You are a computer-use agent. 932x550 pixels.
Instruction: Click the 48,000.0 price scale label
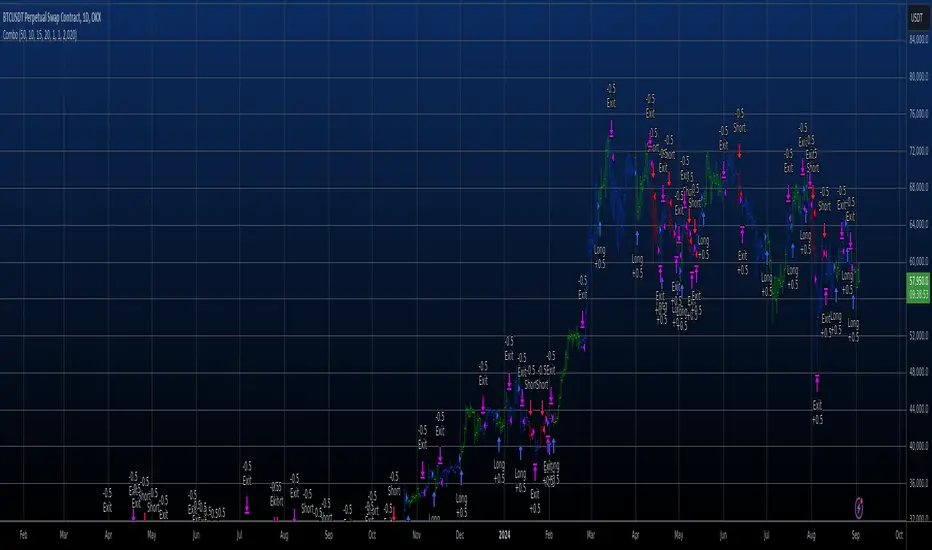pyautogui.click(x=918, y=372)
